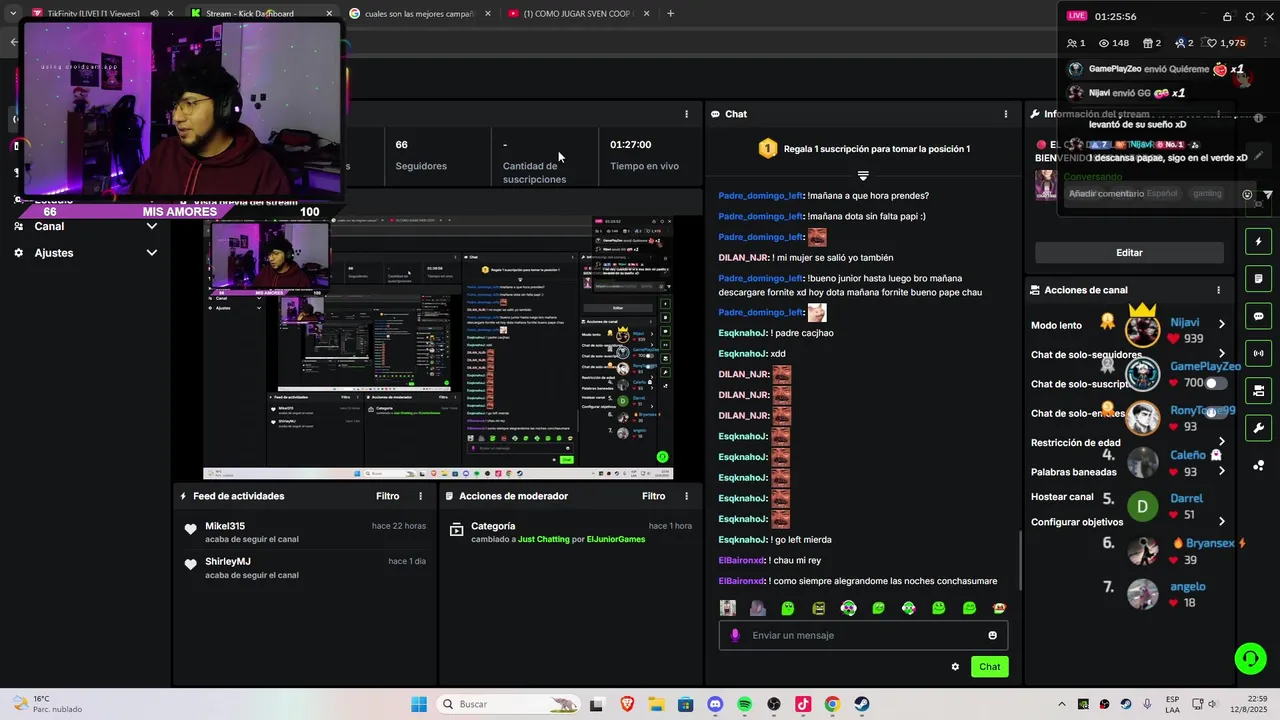Image resolution: width=1280 pixels, height=720 pixels.
Task: Open the chat bubble sidebar icon
Action: [1258, 316]
